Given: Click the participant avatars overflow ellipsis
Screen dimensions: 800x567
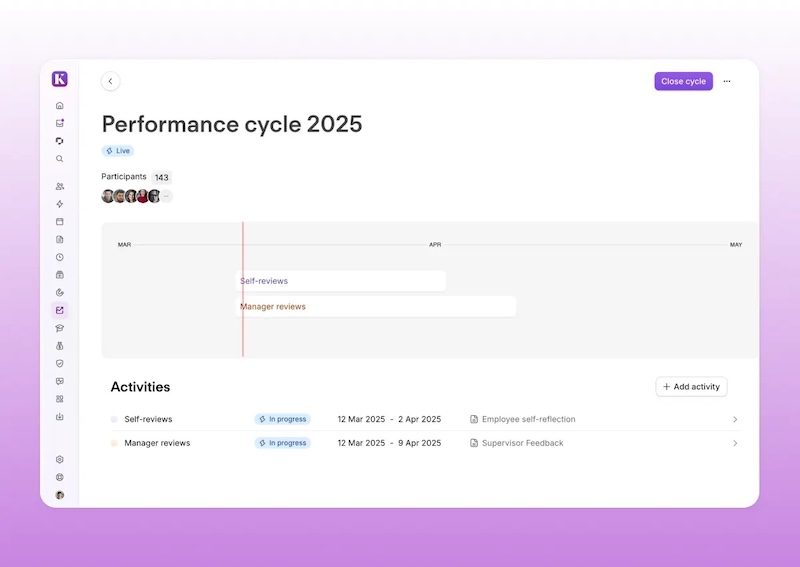Looking at the screenshot, I should coord(166,196).
